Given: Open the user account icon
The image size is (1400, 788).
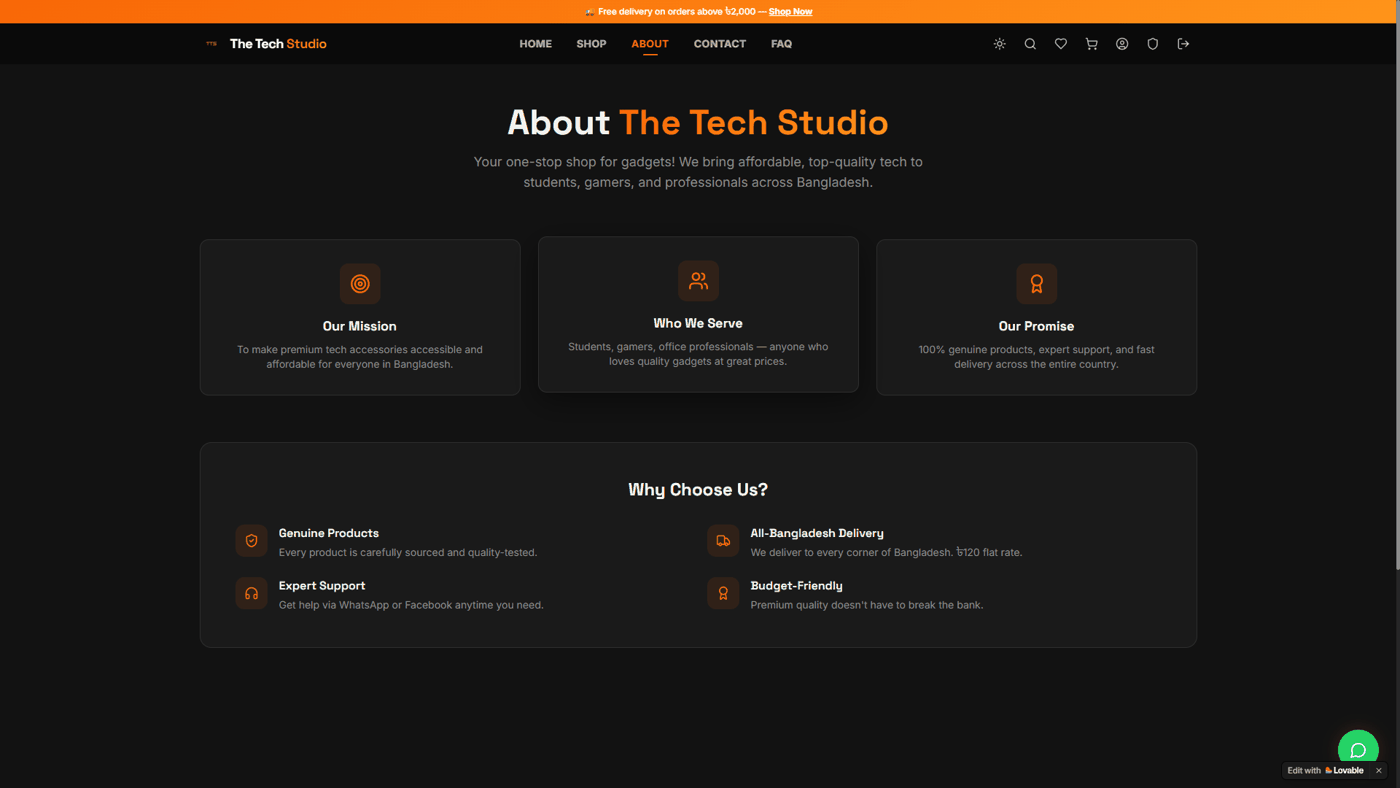Looking at the screenshot, I should (1122, 44).
